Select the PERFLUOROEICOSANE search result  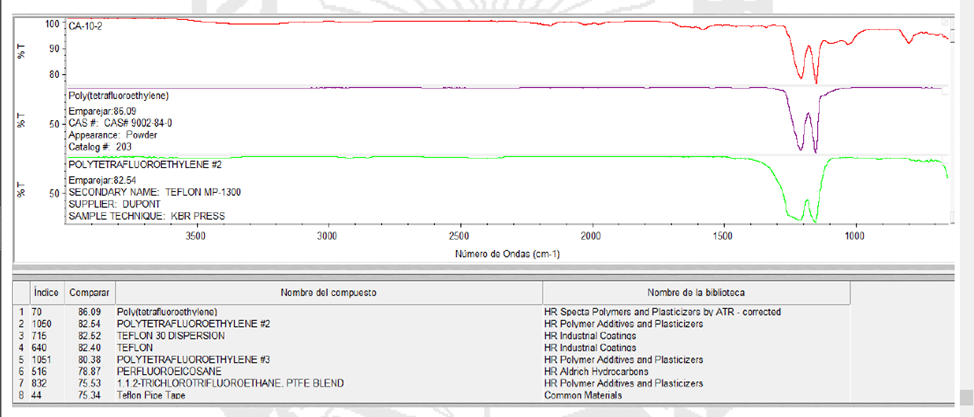coord(162,372)
